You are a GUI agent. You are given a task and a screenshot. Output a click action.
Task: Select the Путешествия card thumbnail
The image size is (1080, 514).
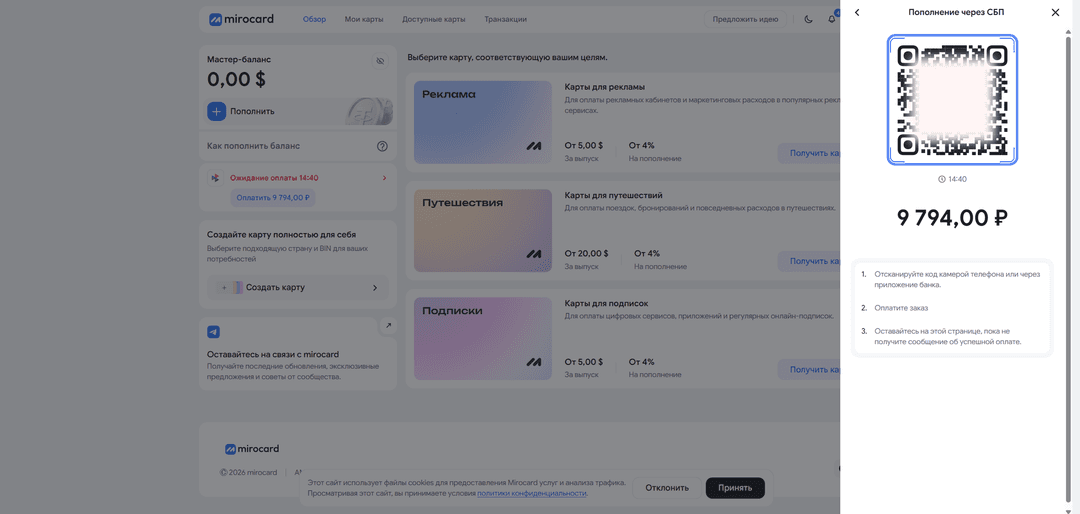(483, 231)
